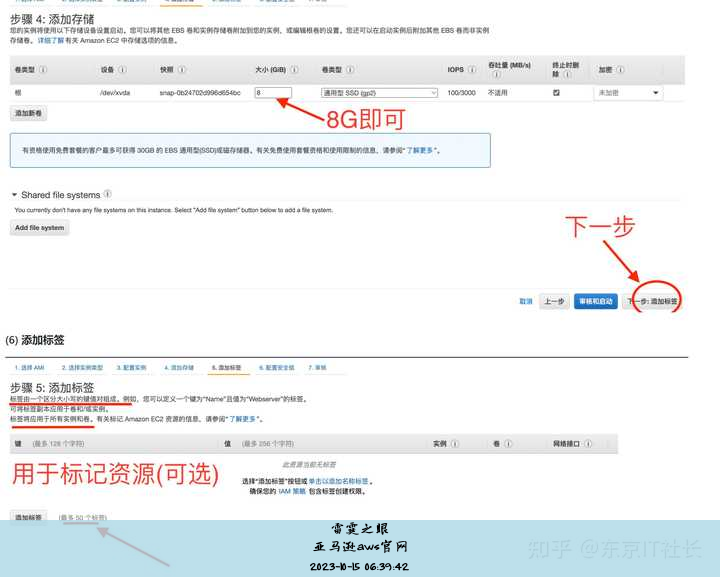This screenshot has height=578, width=720.
Task: Open the IAM 策略 link
Action: [292, 491]
